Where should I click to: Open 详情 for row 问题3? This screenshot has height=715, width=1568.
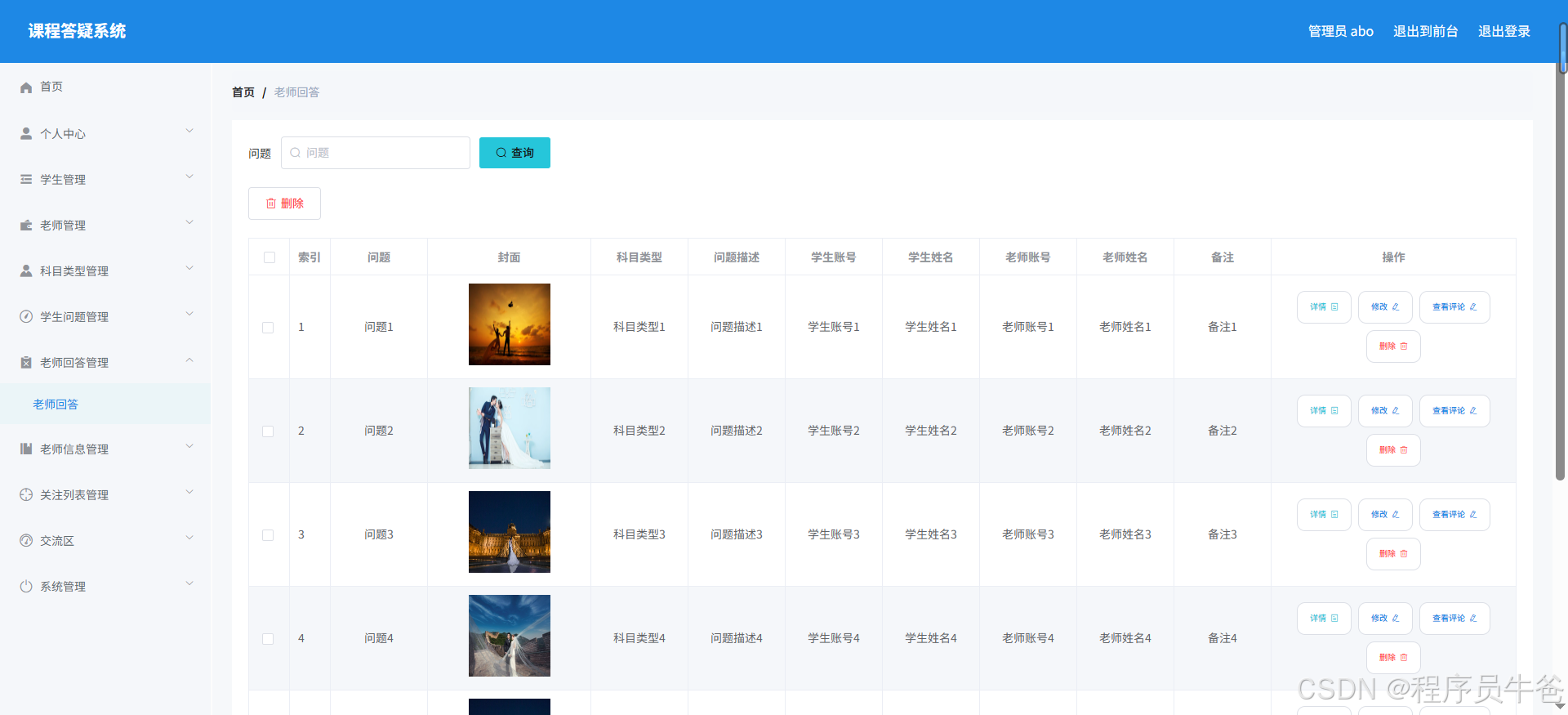pos(1324,515)
